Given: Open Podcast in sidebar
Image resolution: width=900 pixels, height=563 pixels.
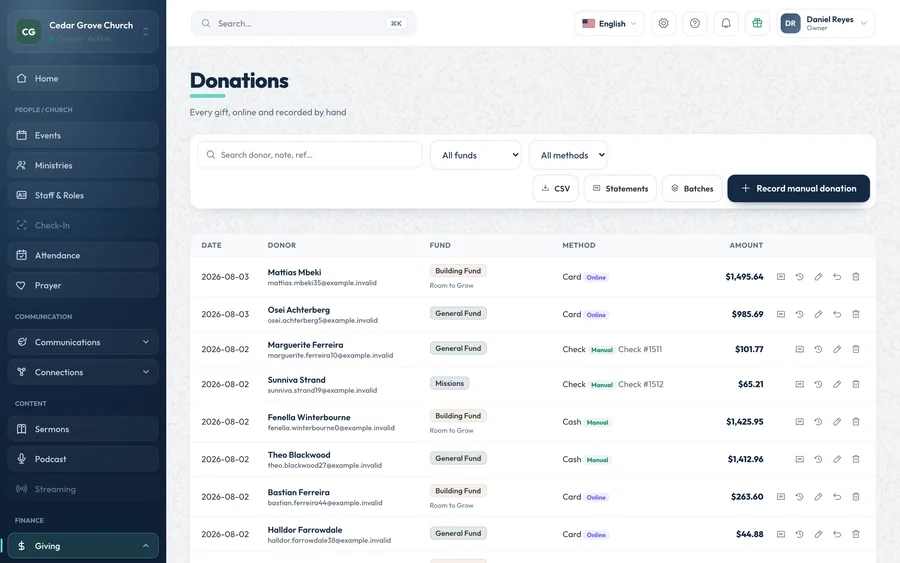Looking at the screenshot, I should pos(83,459).
